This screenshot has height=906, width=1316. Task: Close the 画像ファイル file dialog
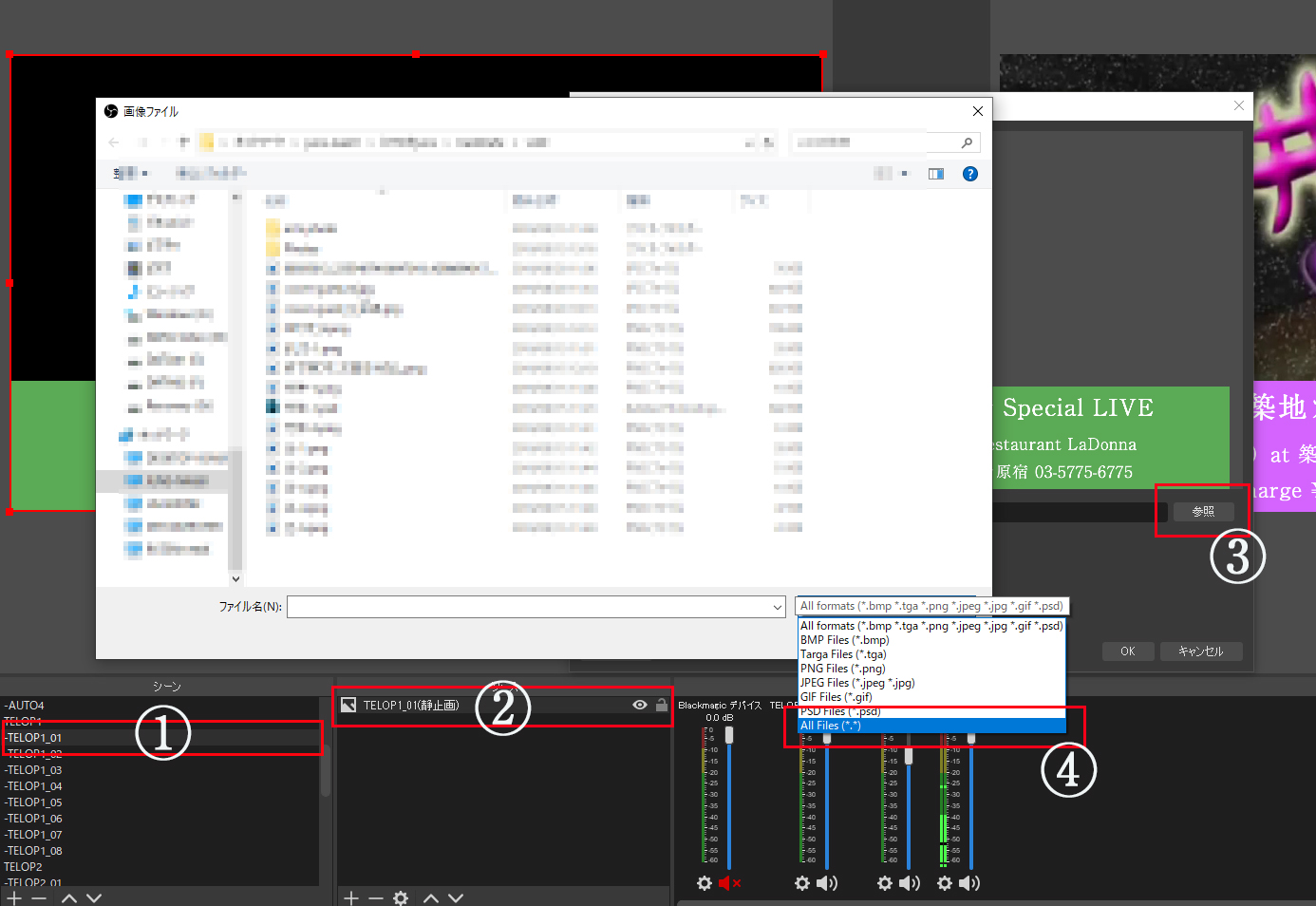tap(977, 111)
